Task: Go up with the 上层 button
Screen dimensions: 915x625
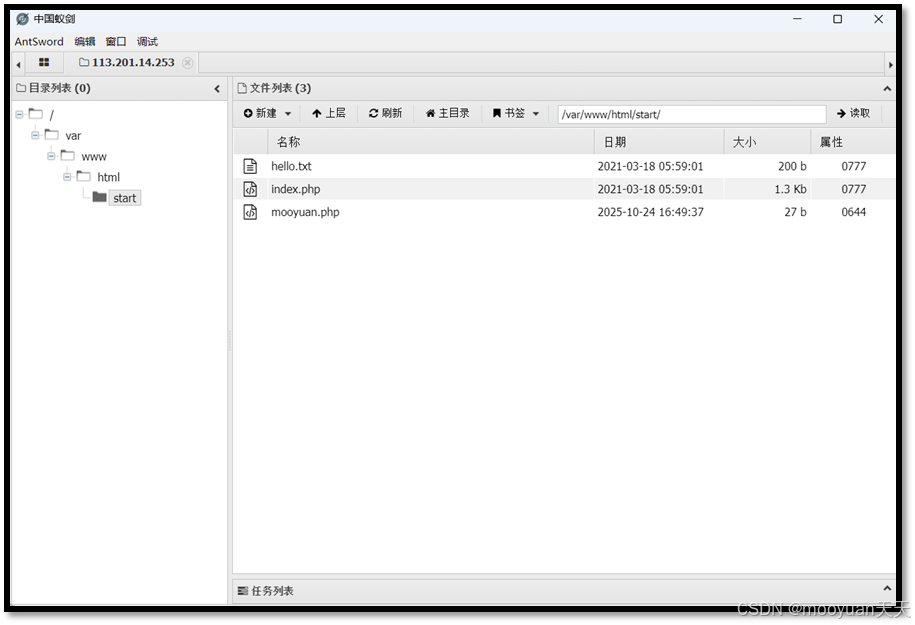Action: 329,113
